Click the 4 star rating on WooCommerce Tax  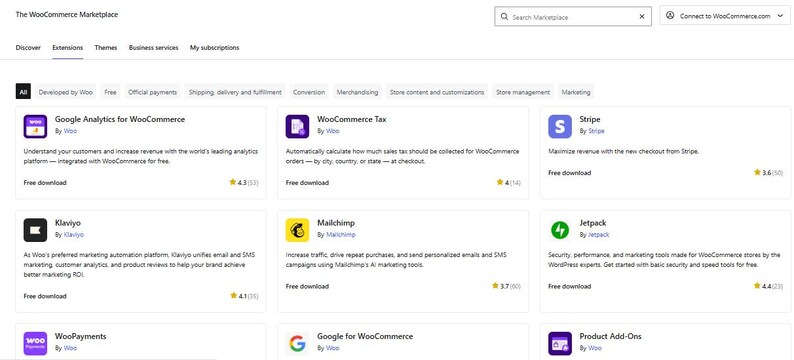point(509,182)
